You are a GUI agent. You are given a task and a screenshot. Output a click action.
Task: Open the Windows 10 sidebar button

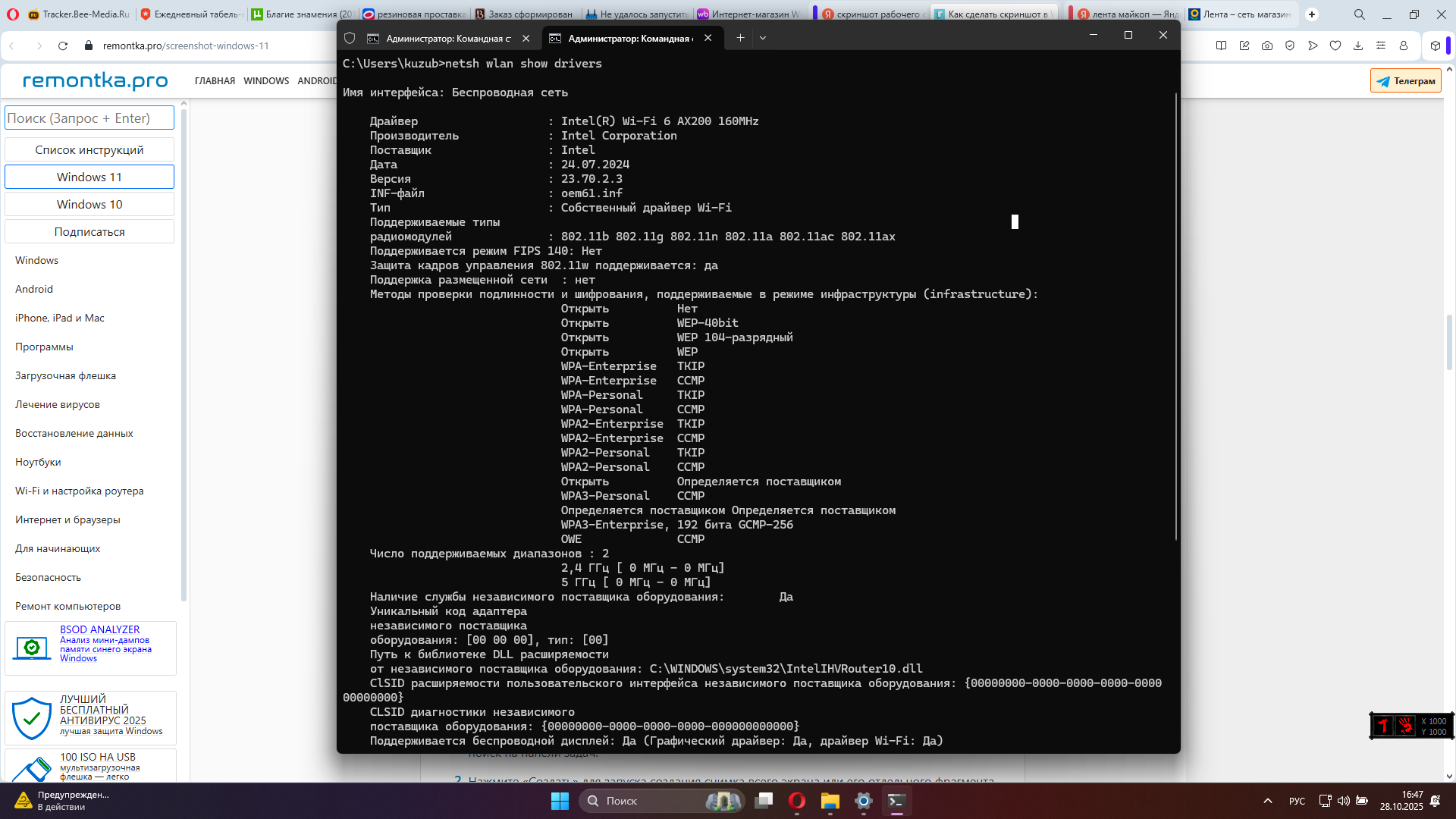[89, 205]
